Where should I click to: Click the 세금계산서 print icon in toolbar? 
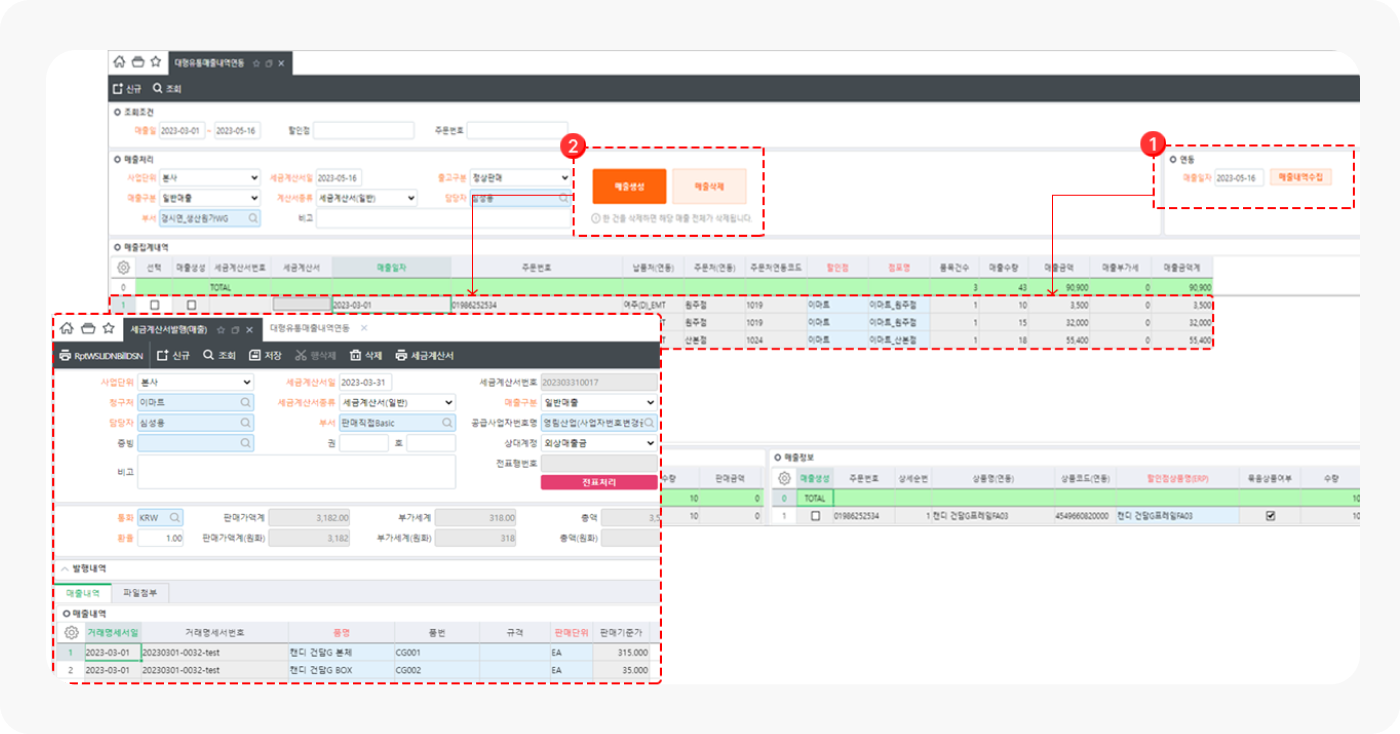(401, 355)
